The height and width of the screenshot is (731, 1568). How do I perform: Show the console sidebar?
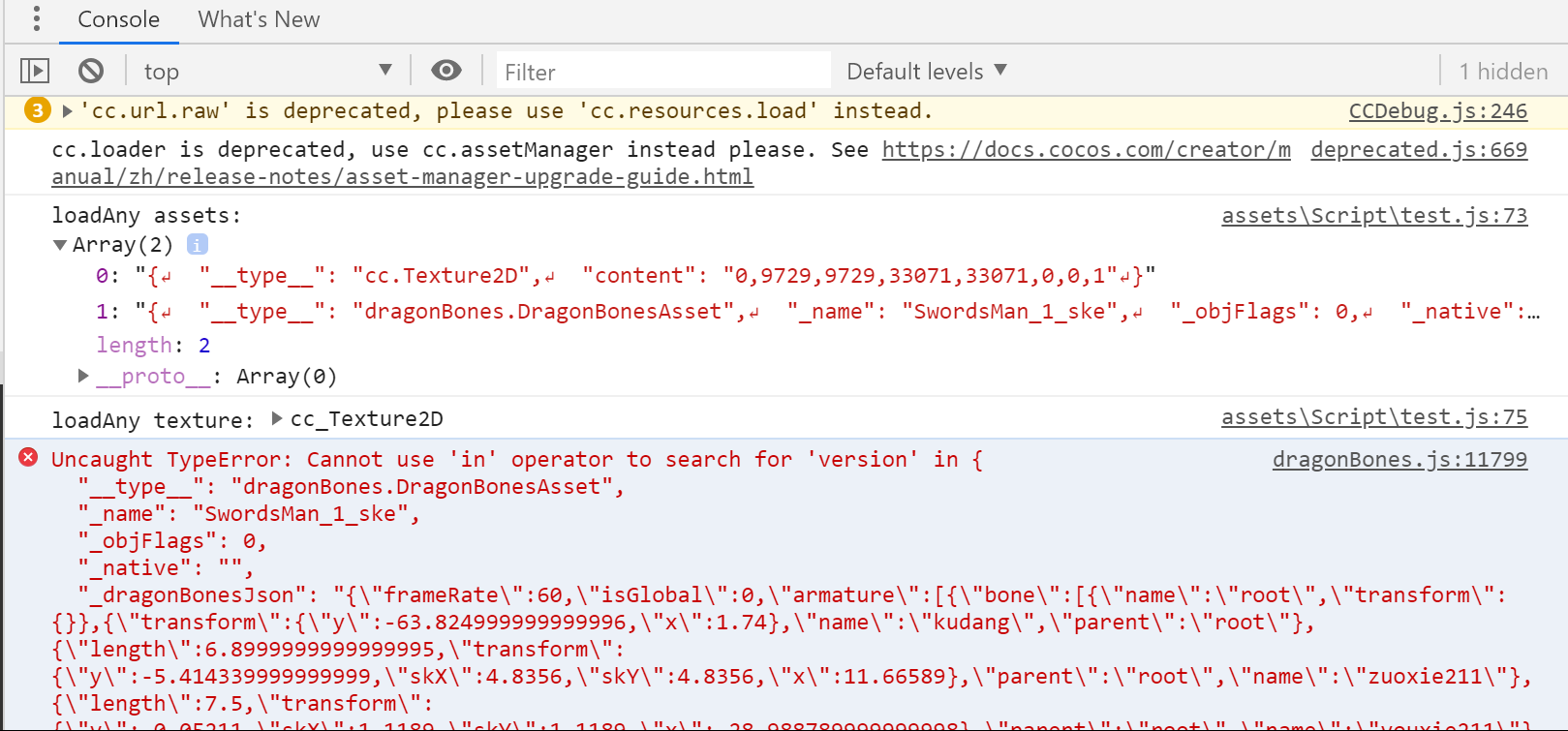(x=35, y=71)
